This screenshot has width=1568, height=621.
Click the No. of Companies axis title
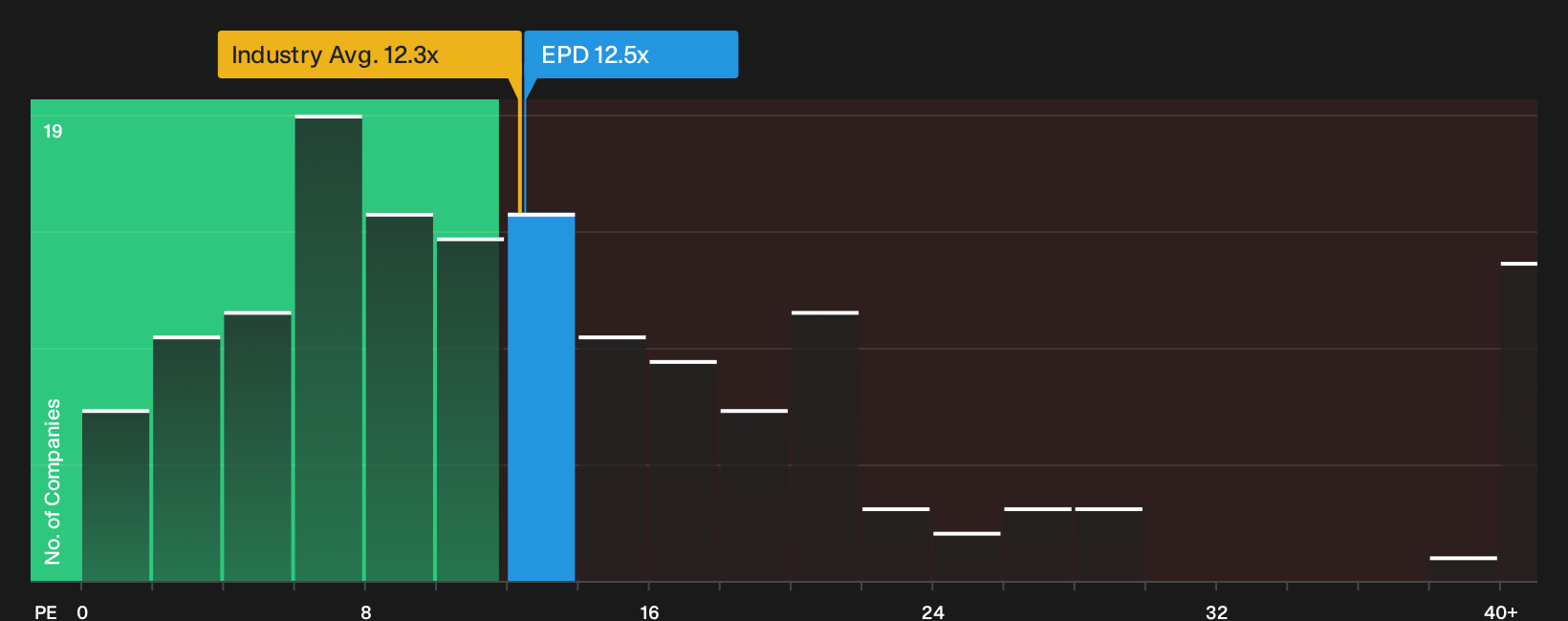[x=53, y=482]
